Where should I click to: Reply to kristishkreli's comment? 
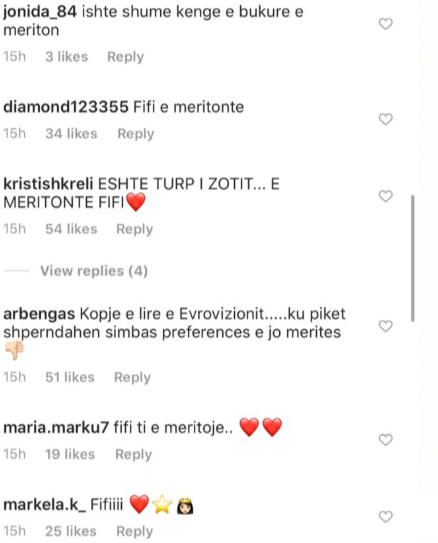pyautogui.click(x=135, y=229)
